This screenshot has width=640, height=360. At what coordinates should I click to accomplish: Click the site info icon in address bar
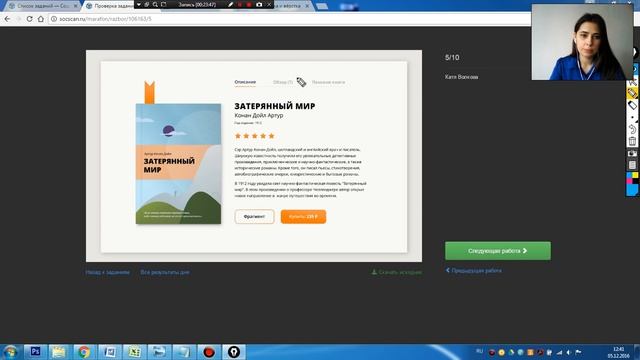[x=54, y=19]
